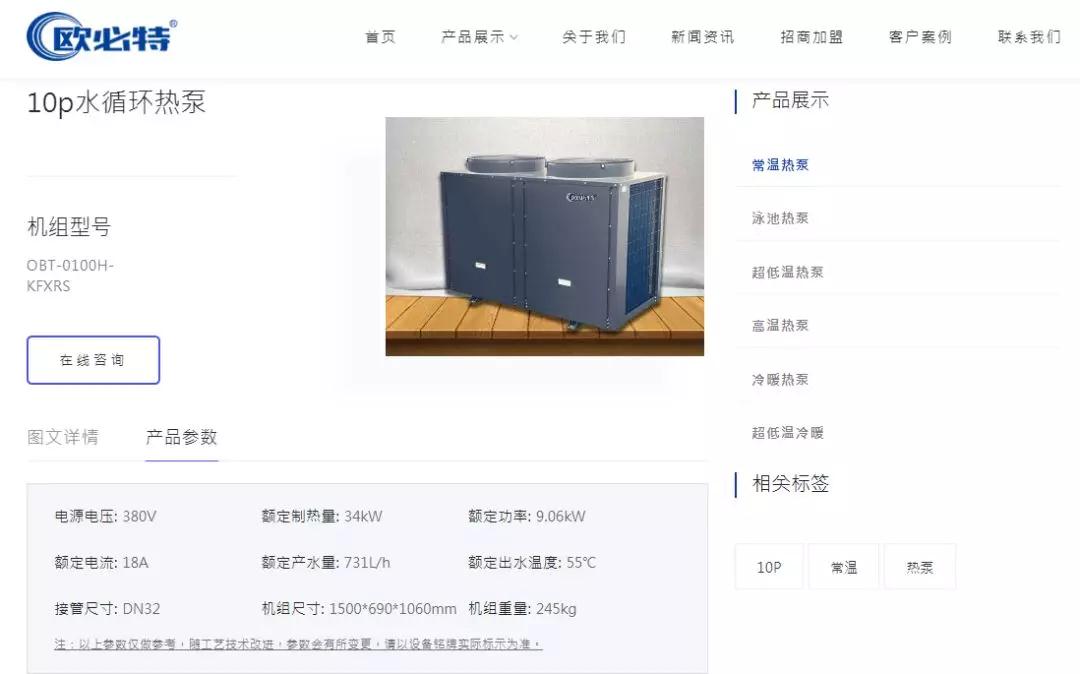Select 招商加盟 navigation item
The width and height of the screenshot is (1080, 674).
tap(811, 37)
